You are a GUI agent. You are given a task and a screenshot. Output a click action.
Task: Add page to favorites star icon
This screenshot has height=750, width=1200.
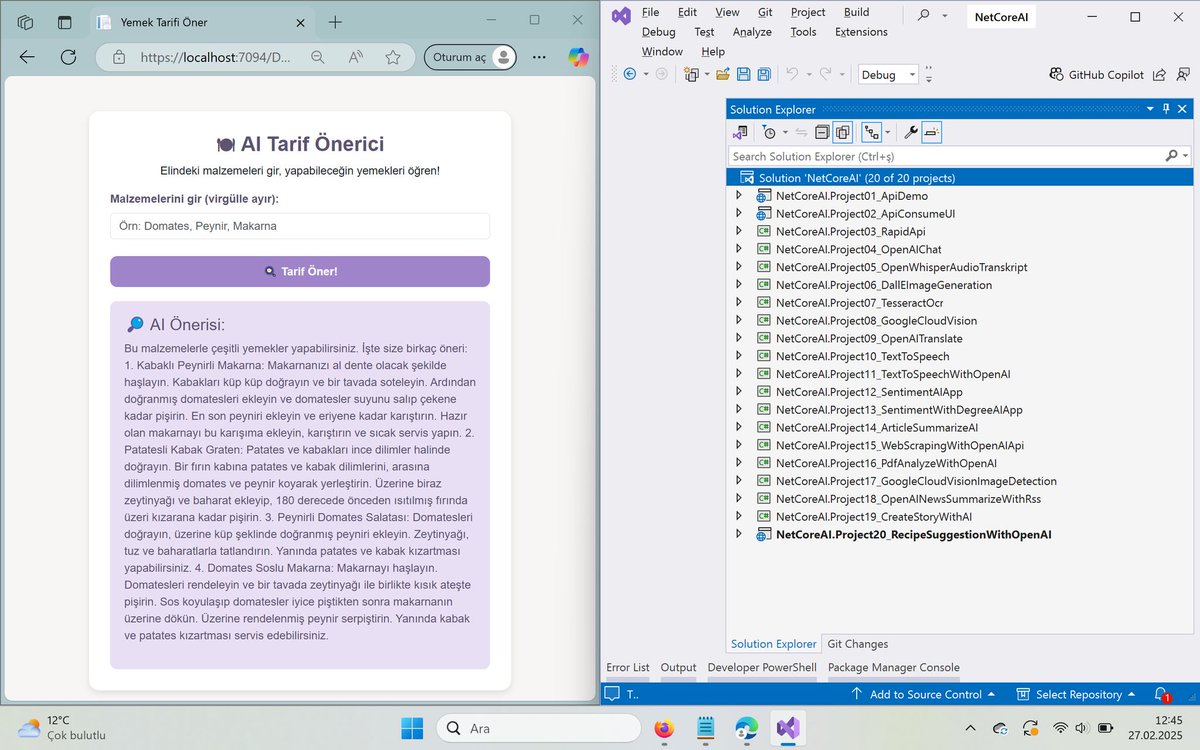coord(393,58)
